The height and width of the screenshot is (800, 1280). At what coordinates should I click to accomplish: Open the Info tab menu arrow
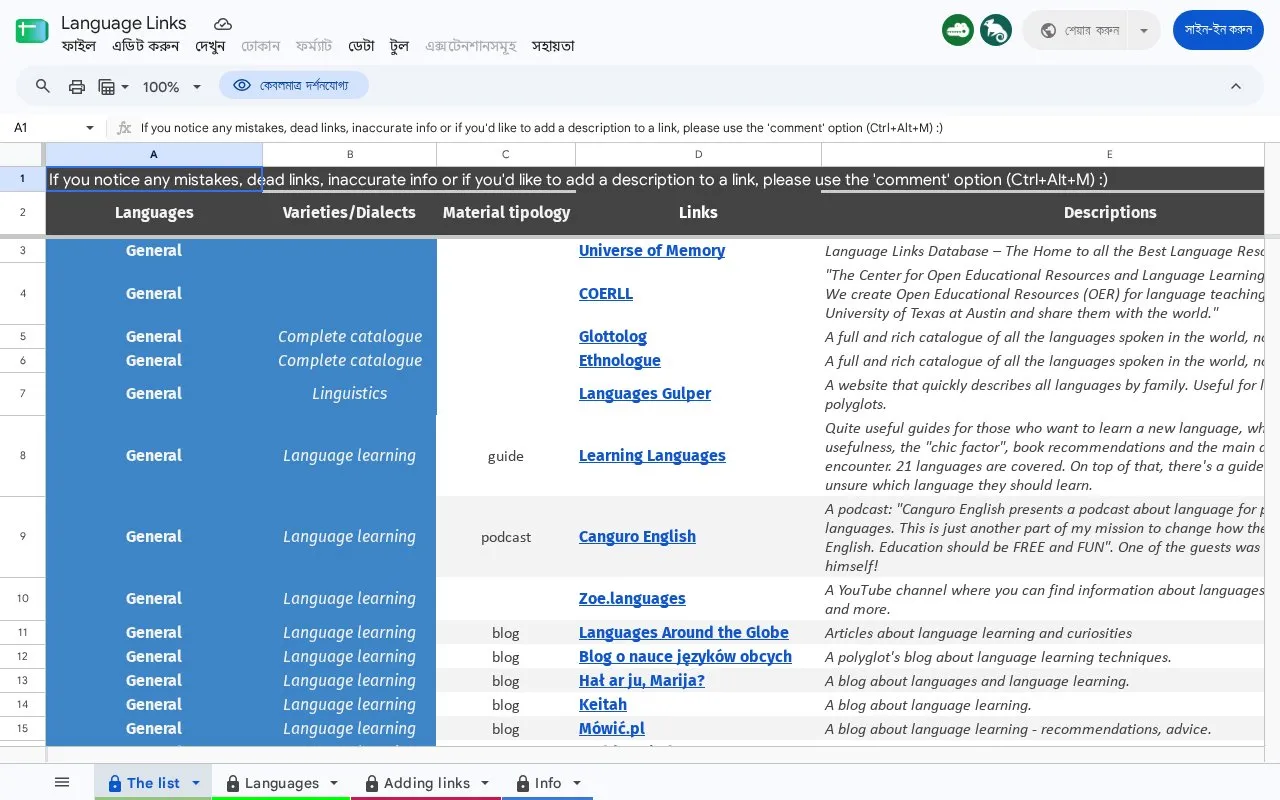coord(577,783)
